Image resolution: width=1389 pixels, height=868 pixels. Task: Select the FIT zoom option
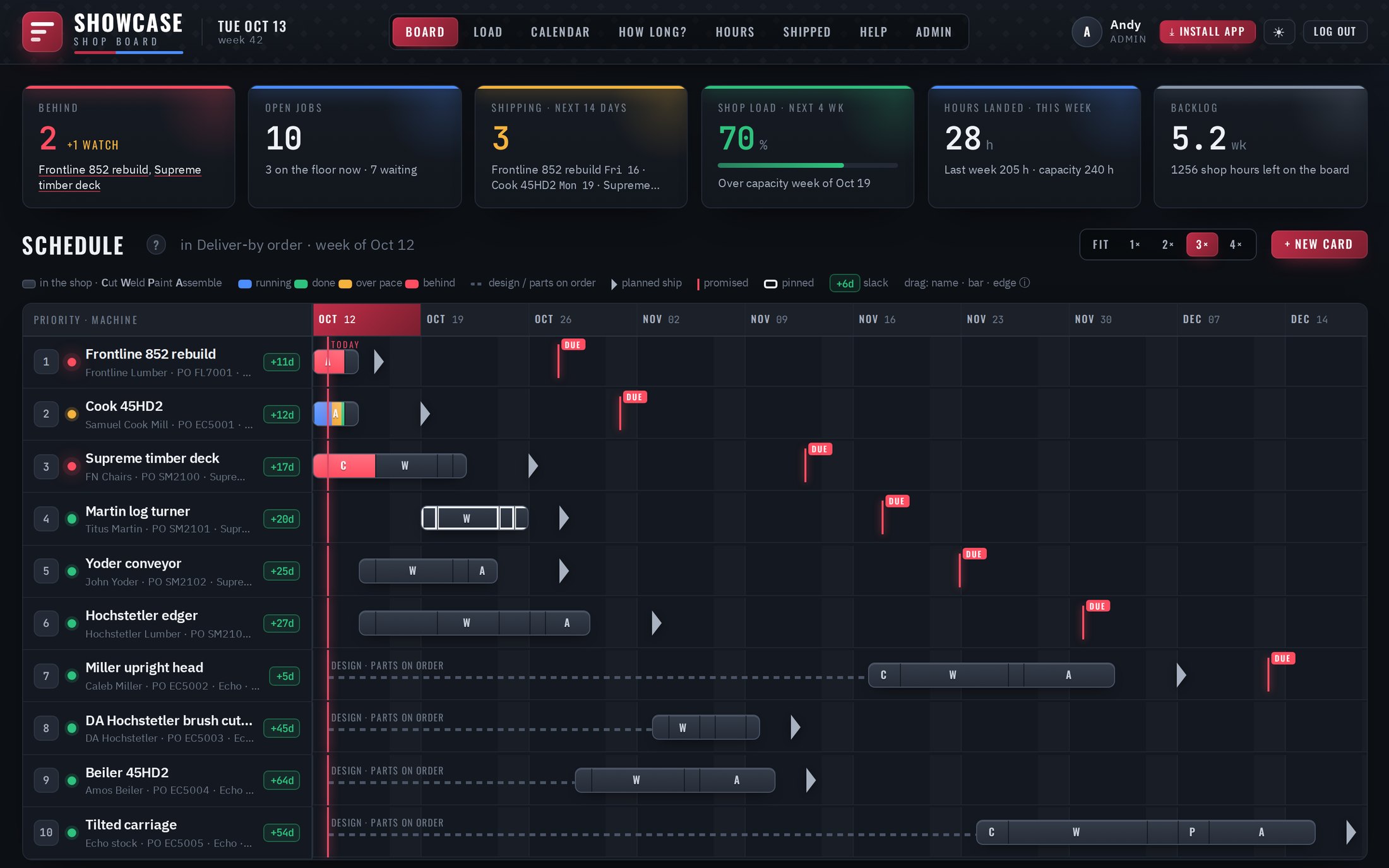pos(1100,244)
